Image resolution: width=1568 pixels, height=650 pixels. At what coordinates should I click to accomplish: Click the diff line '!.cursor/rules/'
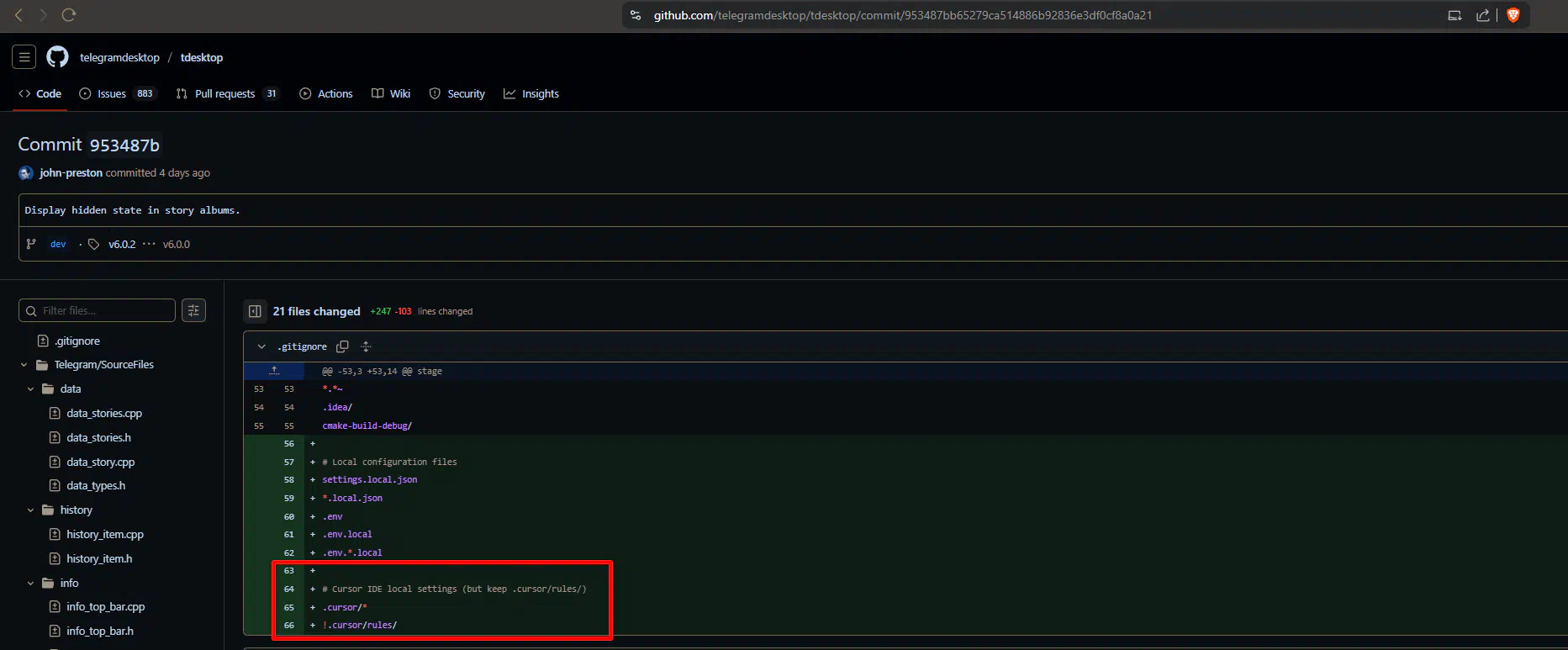click(x=359, y=625)
